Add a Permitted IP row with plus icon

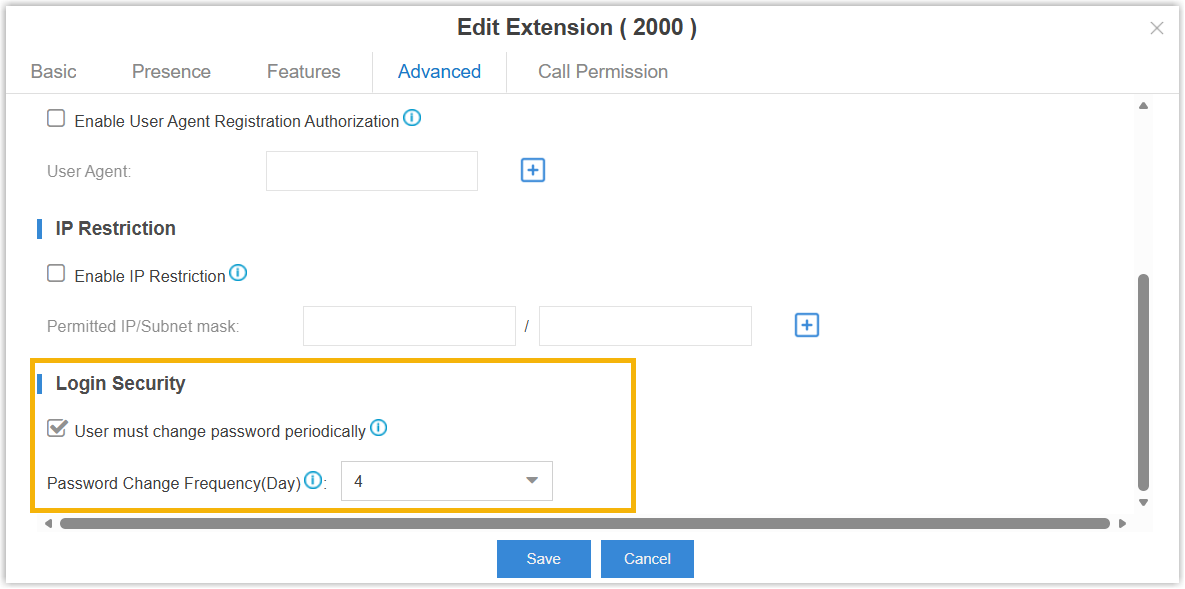807,325
